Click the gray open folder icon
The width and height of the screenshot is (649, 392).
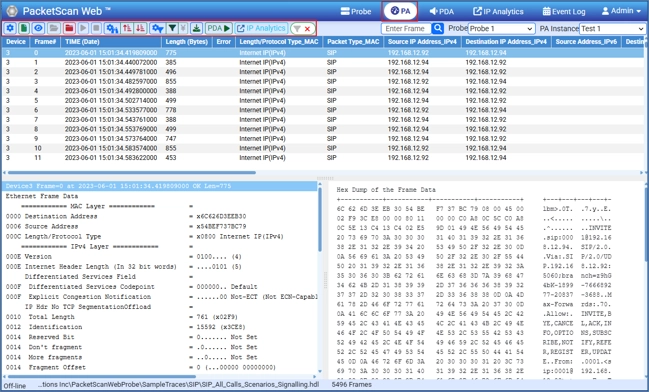[53, 28]
